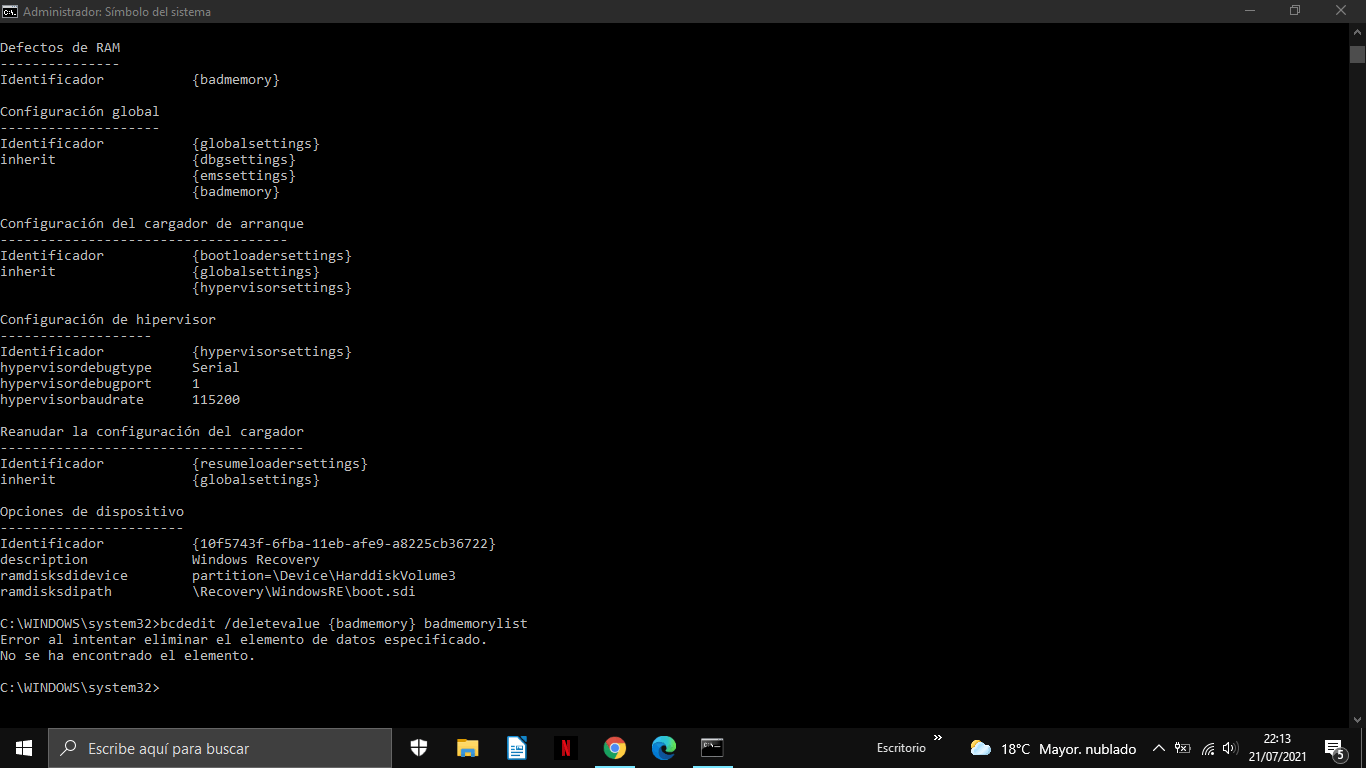Click the '{bootloadersettings}' identifier
The image size is (1366, 768).
[x=272, y=255]
